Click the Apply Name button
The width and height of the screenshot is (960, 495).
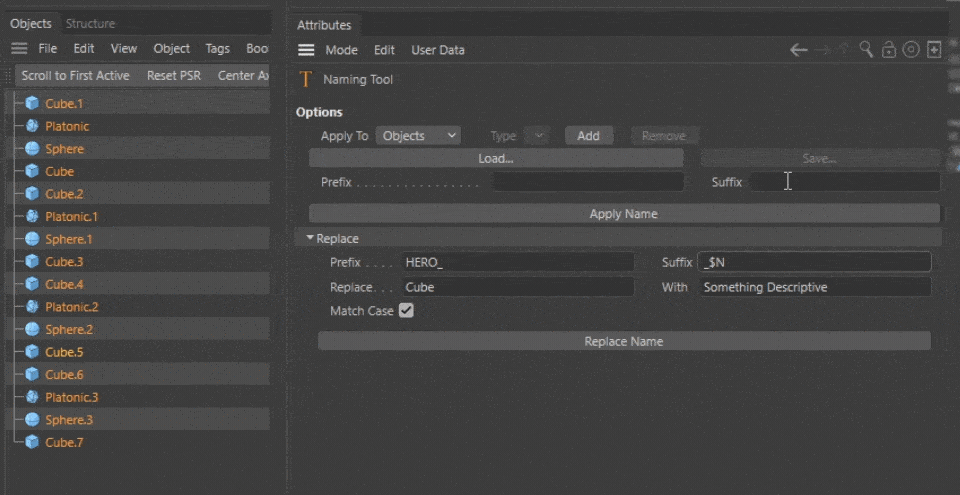(x=624, y=214)
